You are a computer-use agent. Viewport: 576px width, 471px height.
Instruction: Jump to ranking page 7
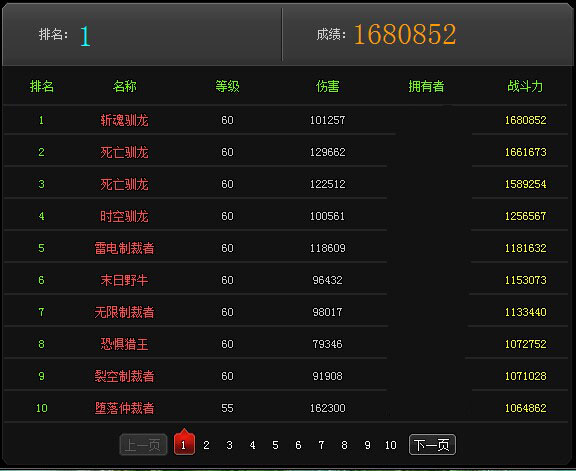tap(321, 445)
